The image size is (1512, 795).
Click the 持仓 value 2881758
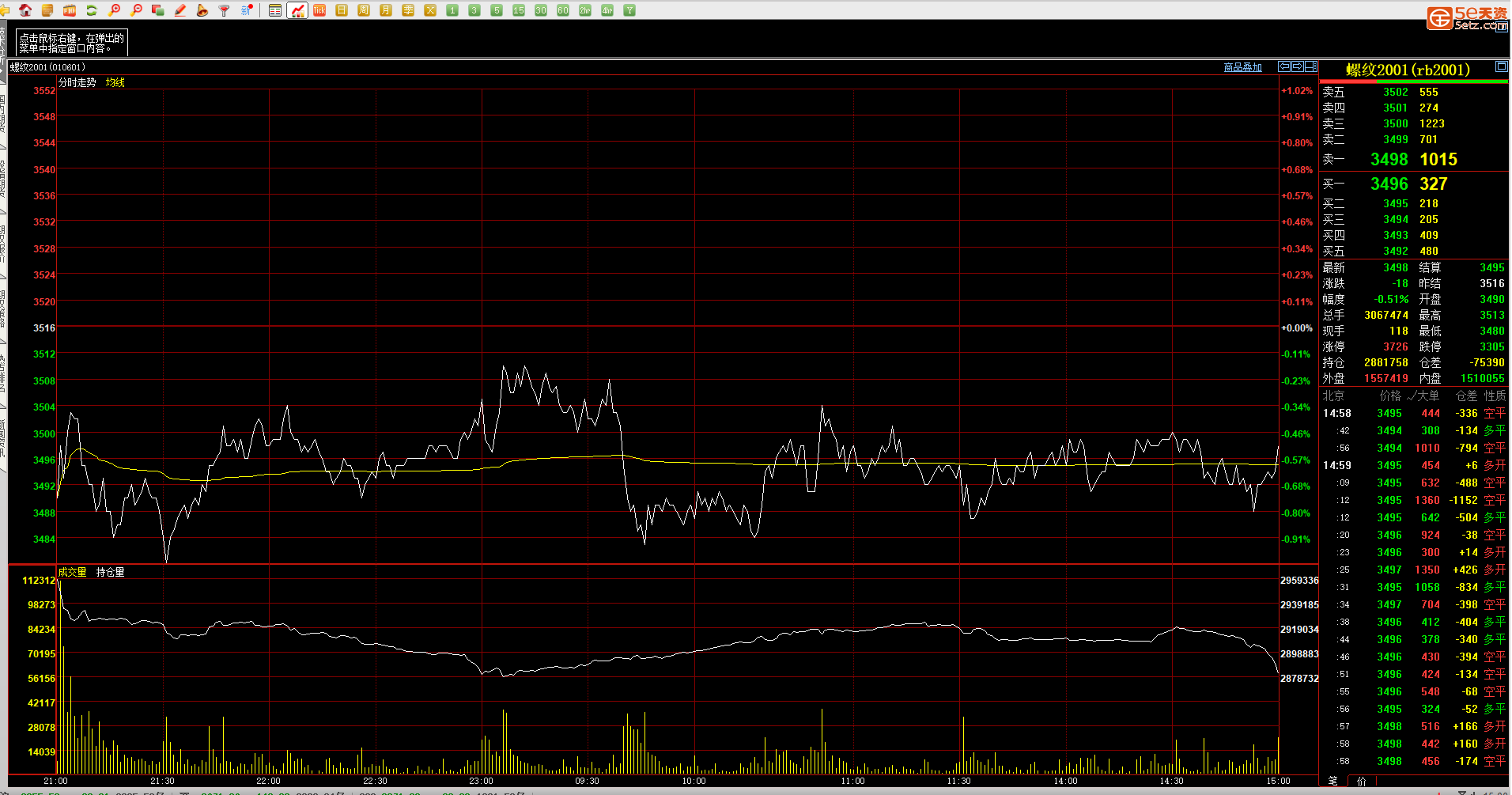(x=1386, y=362)
